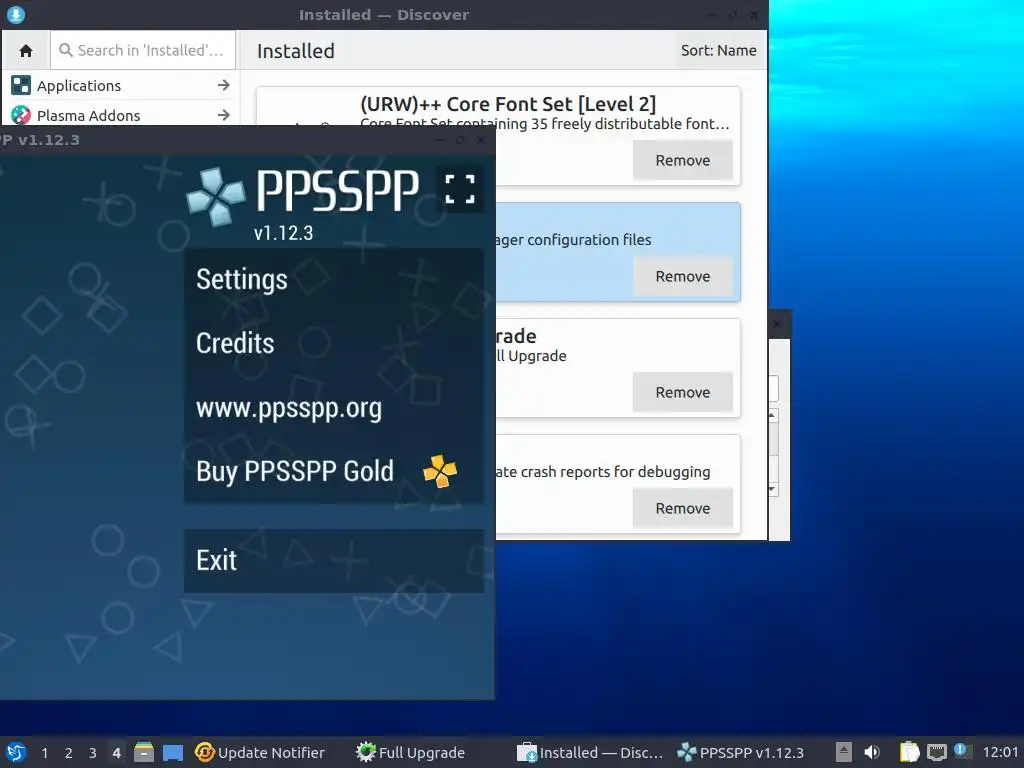Viewport: 1024px width, 768px height.
Task: Expand Plasma Addons category in Discover
Action: [x=121, y=115]
